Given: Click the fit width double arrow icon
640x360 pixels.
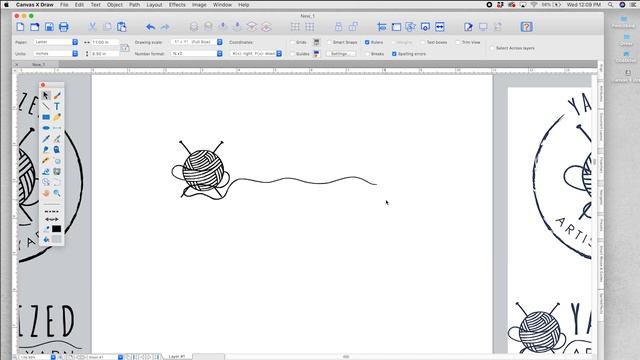Looking at the screenshot, I should click(x=440, y=27).
